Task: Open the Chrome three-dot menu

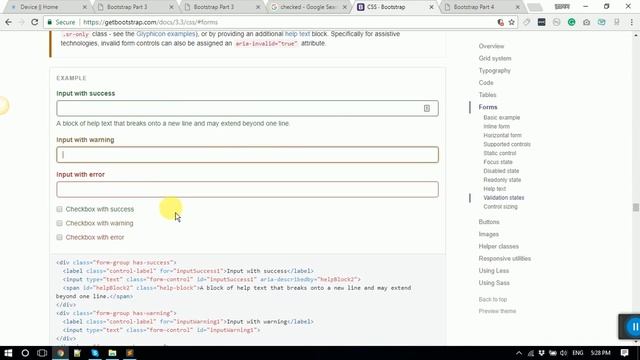Action: point(631,22)
